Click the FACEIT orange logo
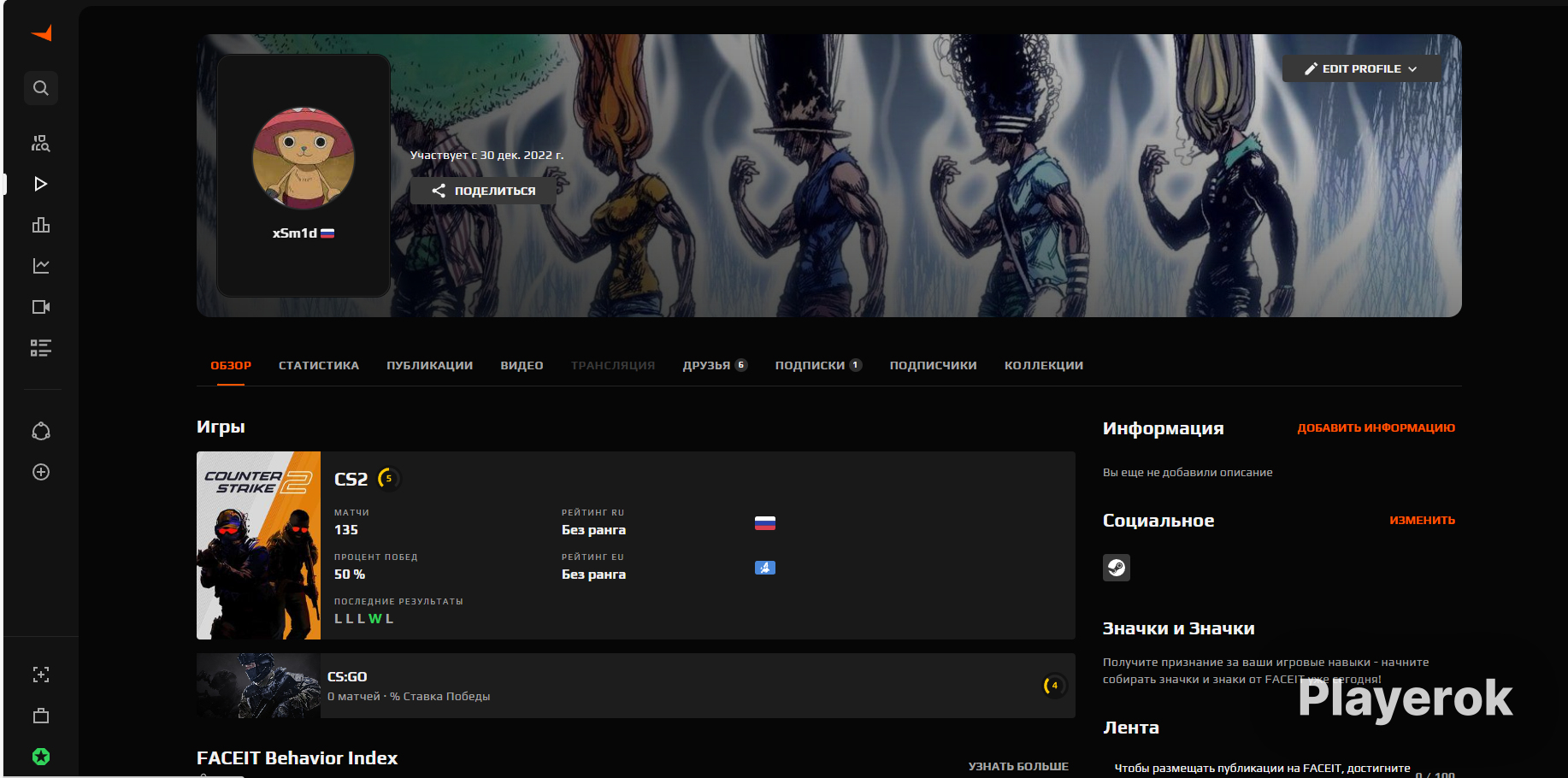 tap(42, 33)
